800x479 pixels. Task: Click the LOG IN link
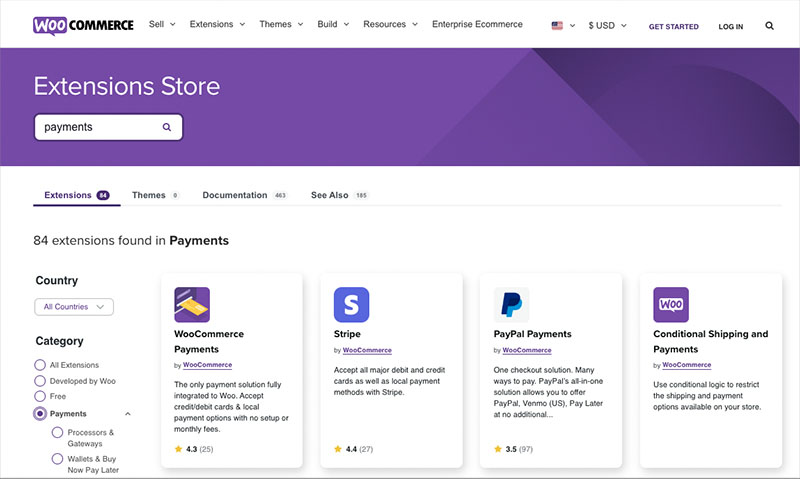731,27
